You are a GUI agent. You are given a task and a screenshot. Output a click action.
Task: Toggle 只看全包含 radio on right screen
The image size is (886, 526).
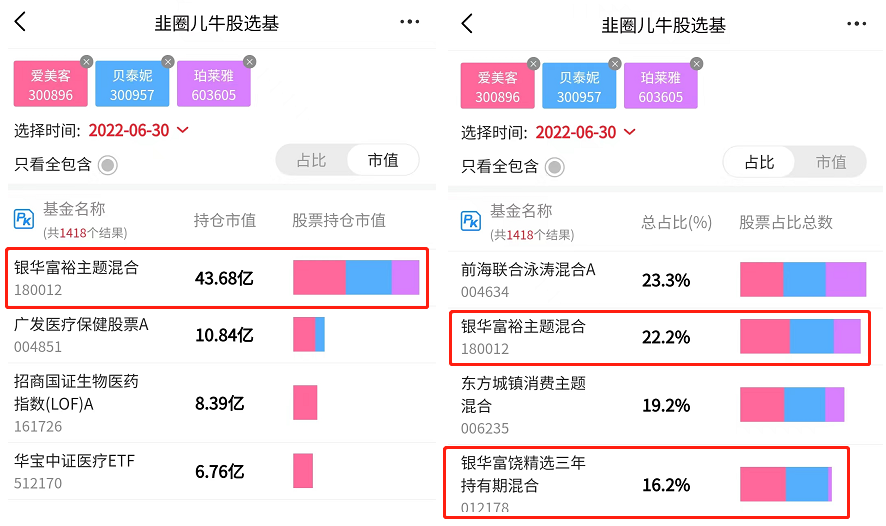554,167
